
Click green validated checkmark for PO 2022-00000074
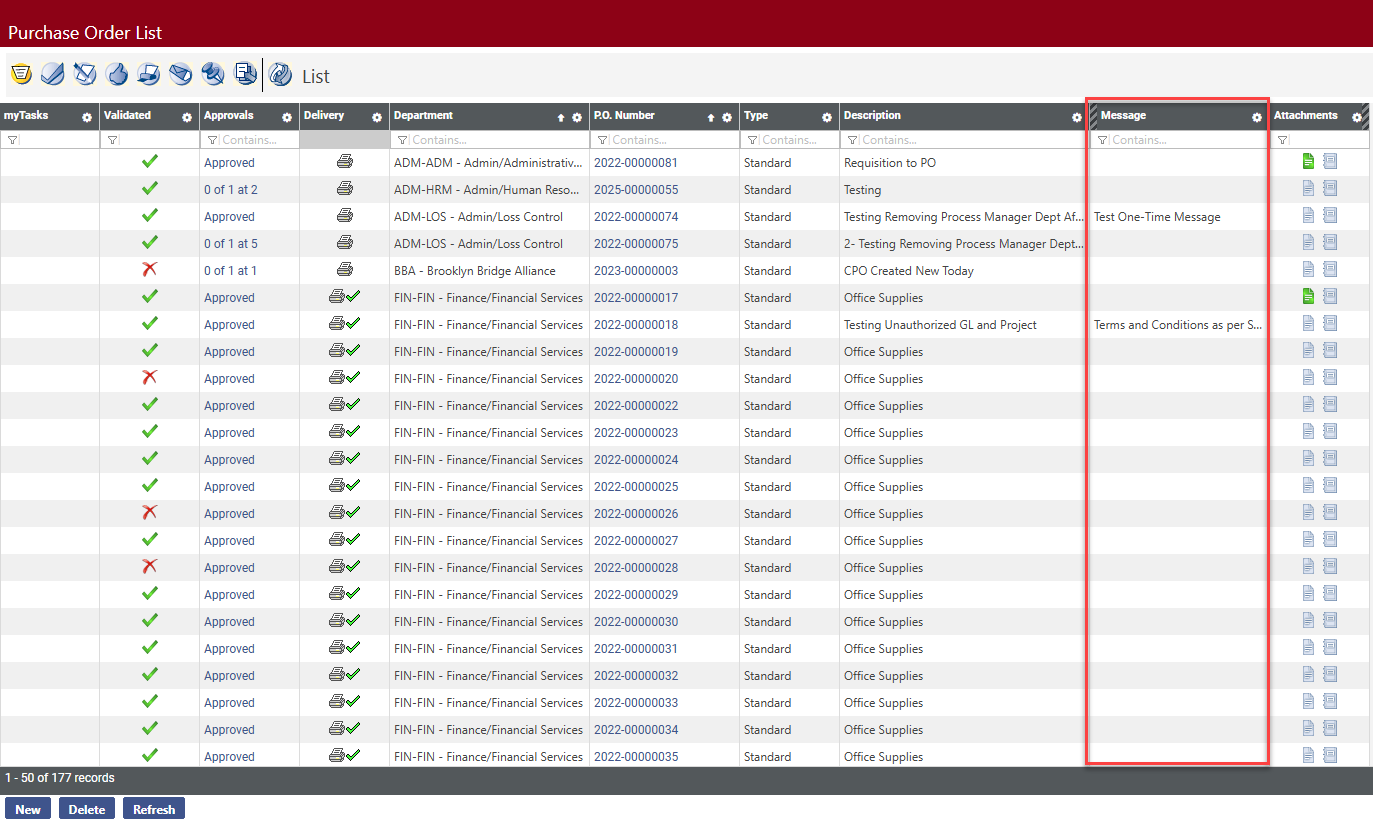tap(150, 215)
